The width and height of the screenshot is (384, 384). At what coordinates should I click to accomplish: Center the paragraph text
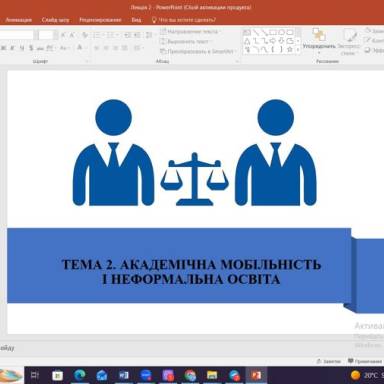tap(106, 48)
